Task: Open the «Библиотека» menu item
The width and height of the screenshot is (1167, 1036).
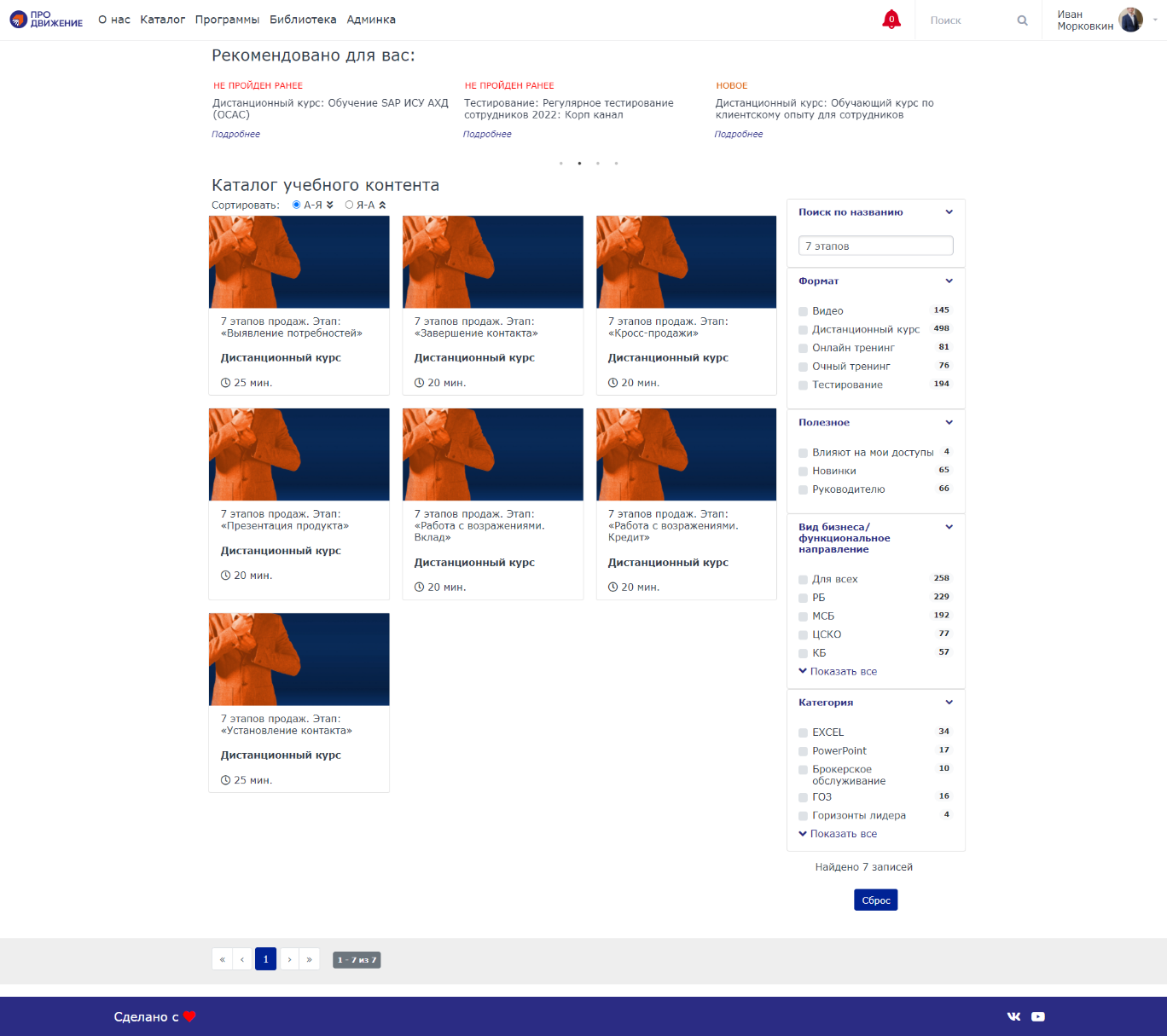Action: (x=303, y=19)
